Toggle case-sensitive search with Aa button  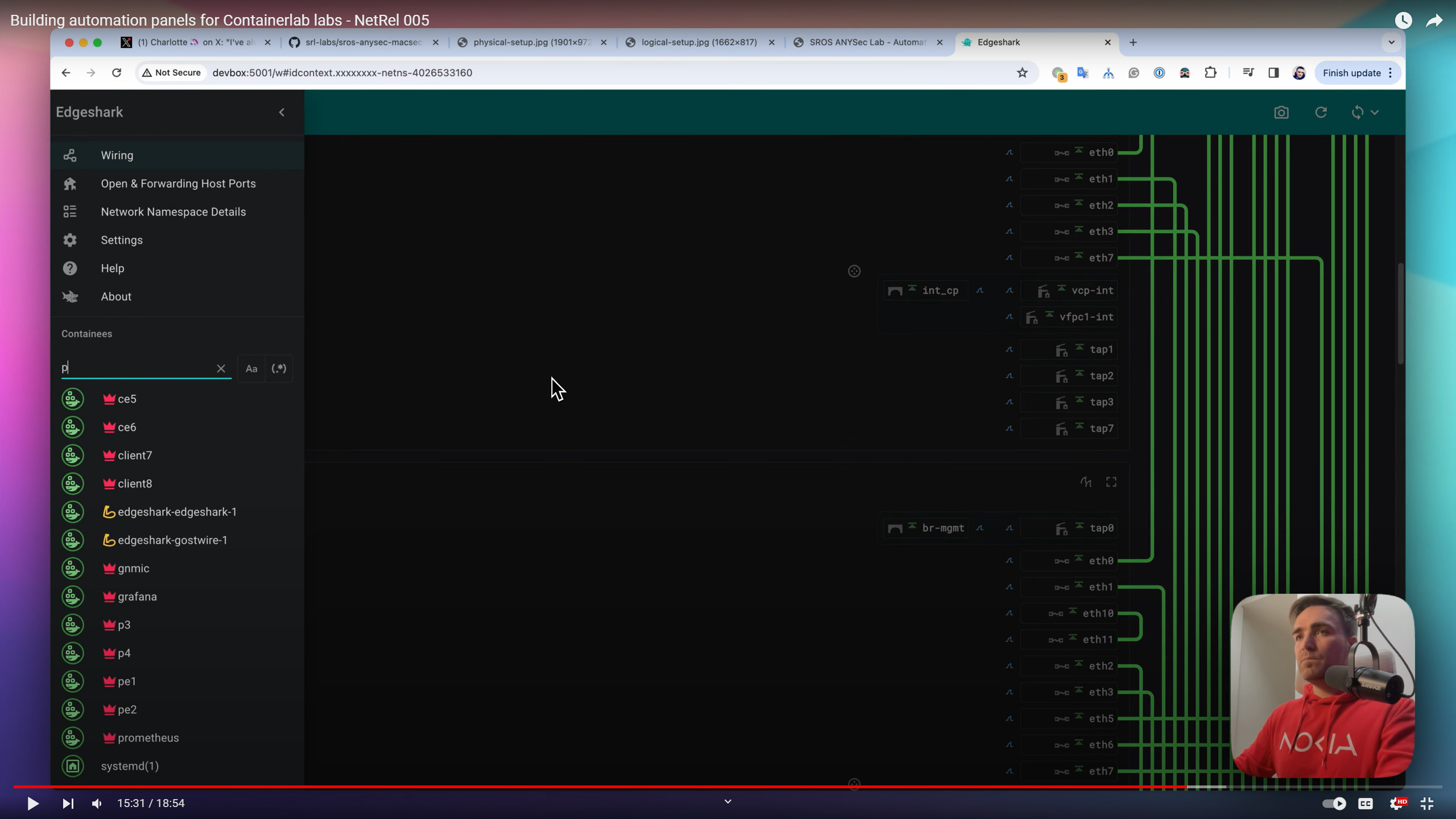click(x=251, y=368)
